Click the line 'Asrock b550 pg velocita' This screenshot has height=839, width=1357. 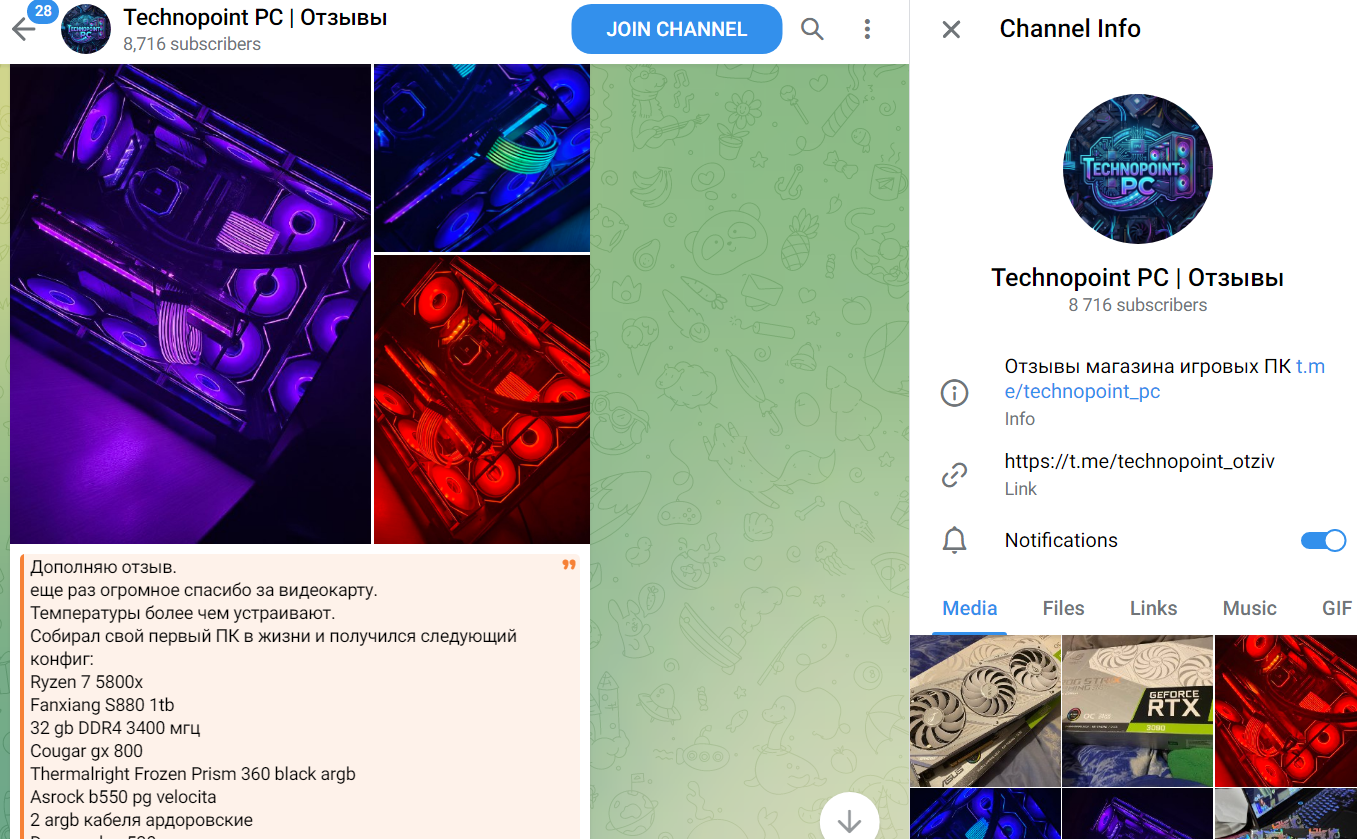coord(123,797)
